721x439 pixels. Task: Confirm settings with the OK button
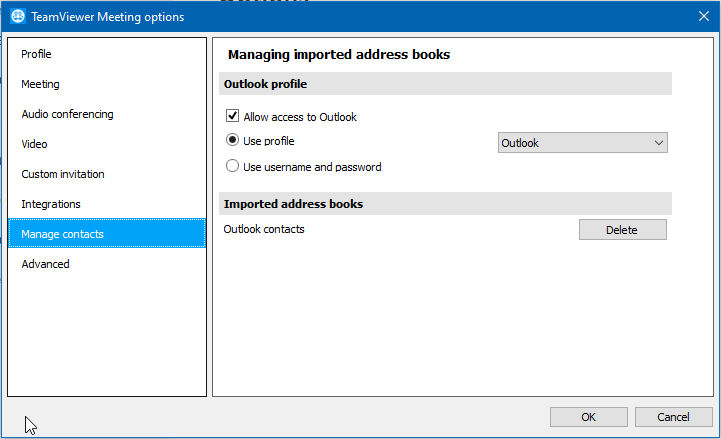589,417
